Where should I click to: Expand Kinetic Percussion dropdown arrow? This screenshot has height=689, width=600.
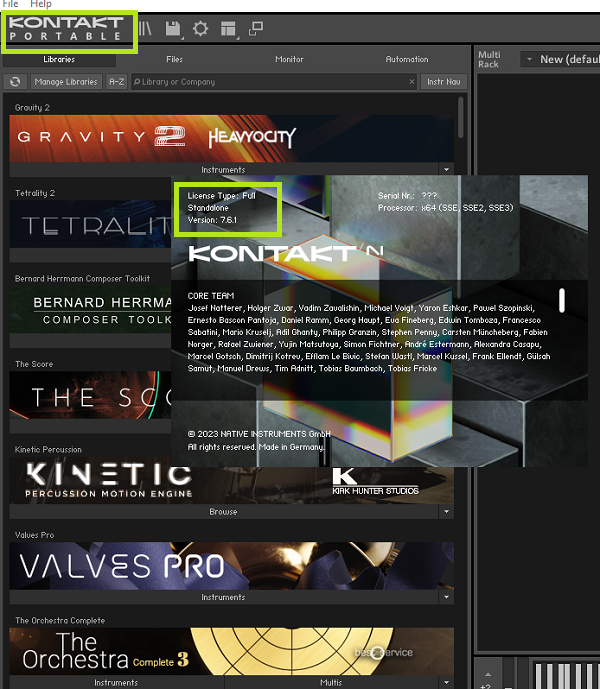point(446,511)
